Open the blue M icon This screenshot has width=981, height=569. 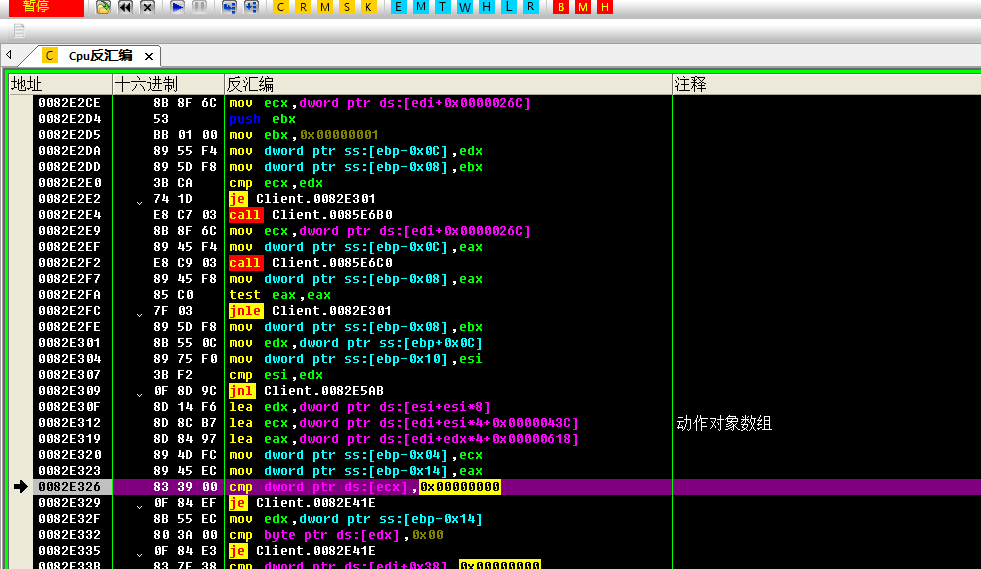coord(420,7)
